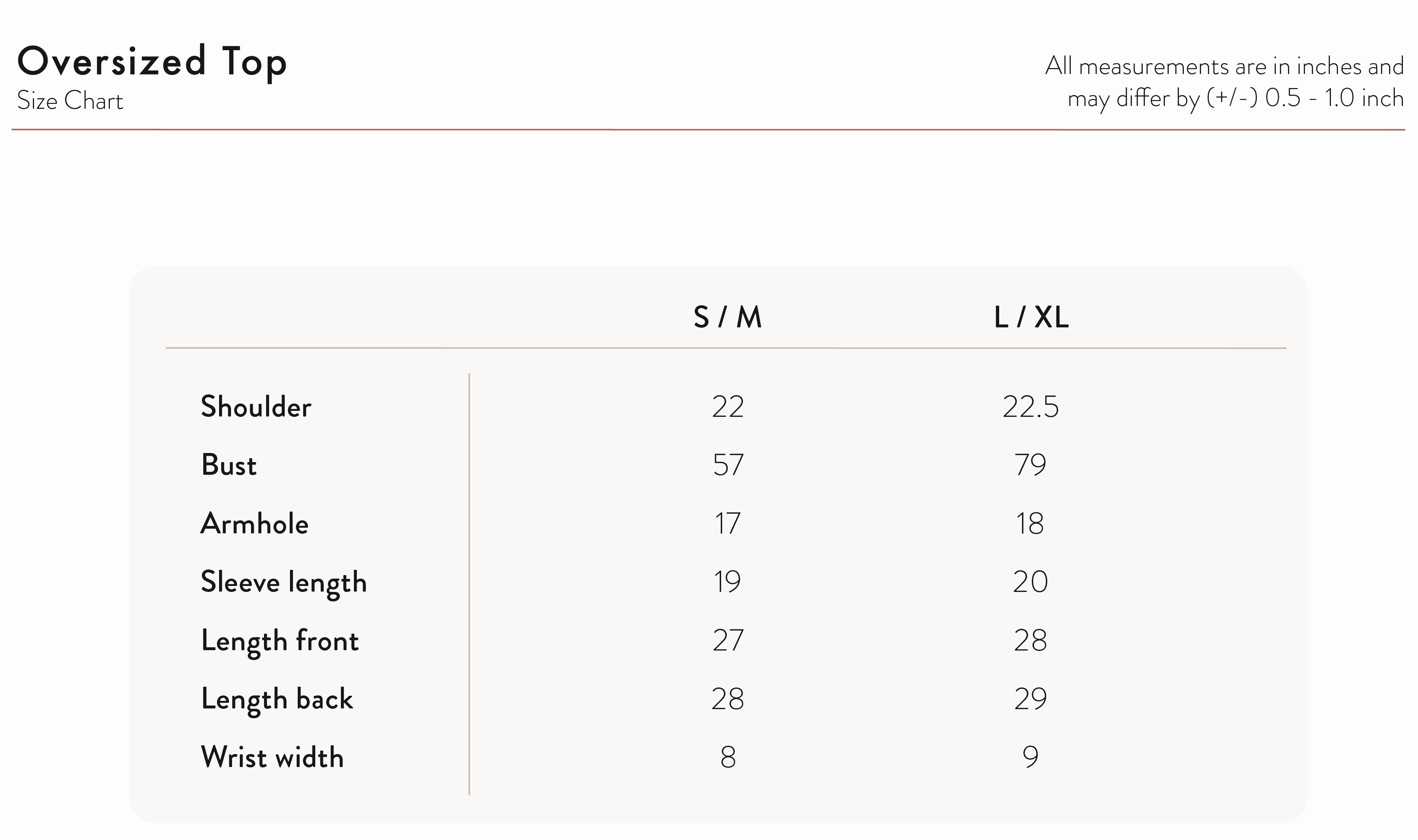The width and height of the screenshot is (1418, 840).
Task: Click the Armhole value 17
Action: (x=728, y=524)
